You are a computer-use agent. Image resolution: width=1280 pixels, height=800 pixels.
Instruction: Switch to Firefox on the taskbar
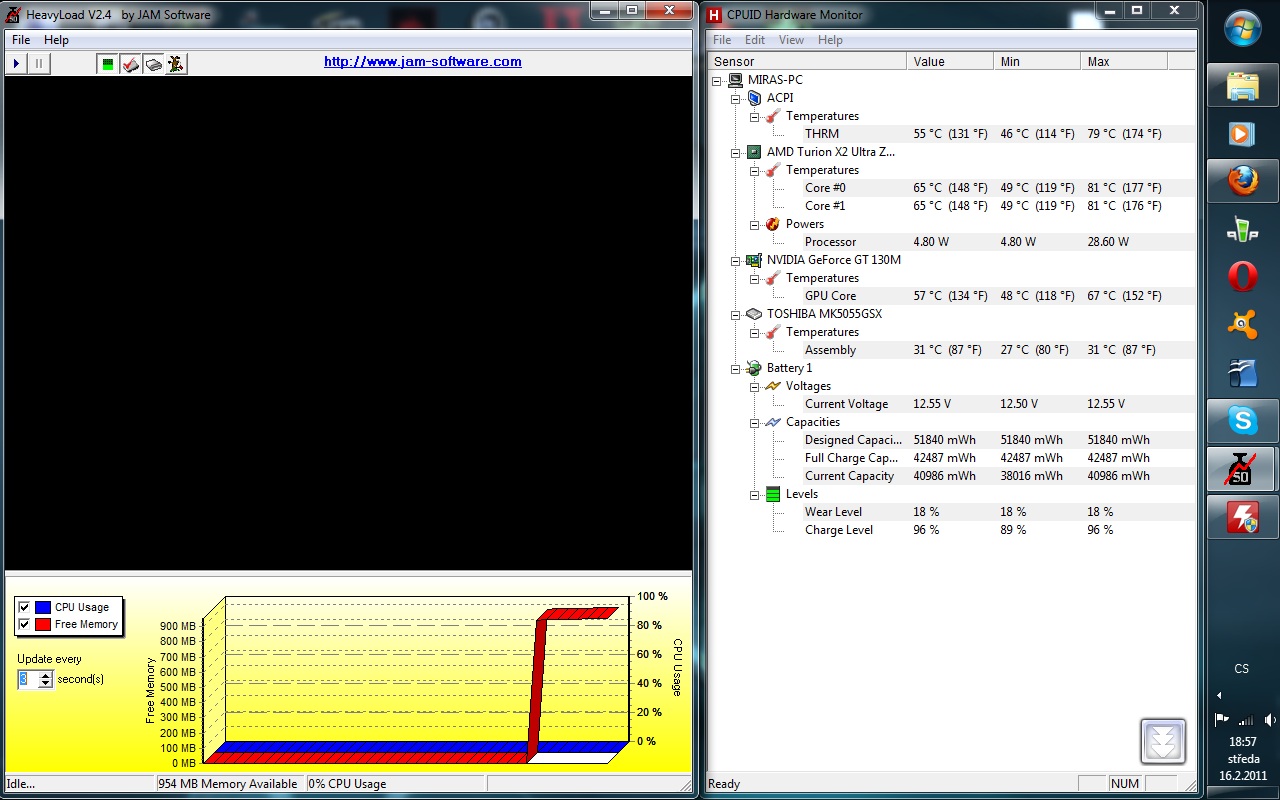coord(1242,182)
